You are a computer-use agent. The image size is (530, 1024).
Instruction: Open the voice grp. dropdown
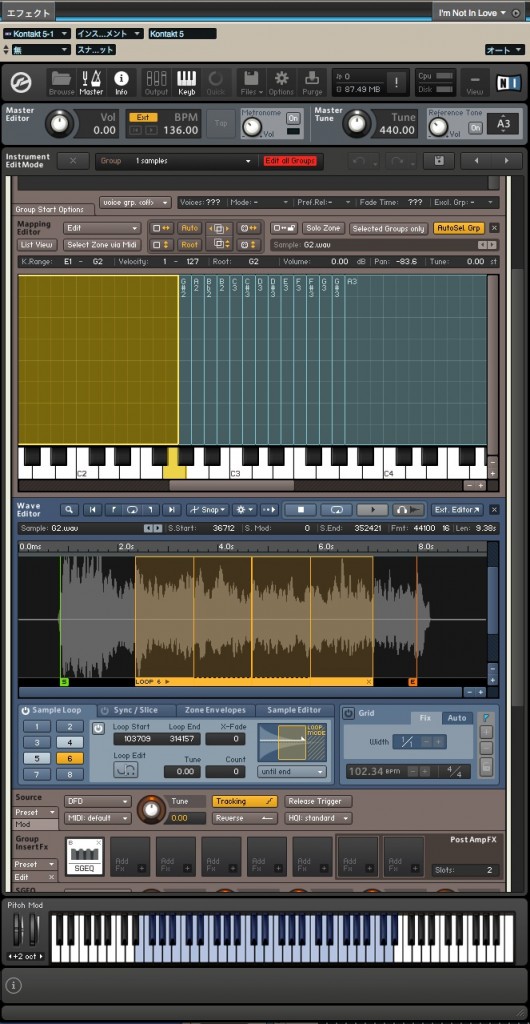click(x=136, y=202)
